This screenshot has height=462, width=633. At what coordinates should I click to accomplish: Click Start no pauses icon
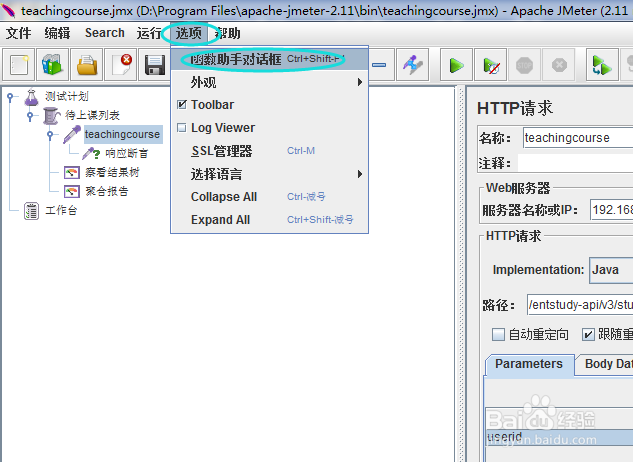490,65
